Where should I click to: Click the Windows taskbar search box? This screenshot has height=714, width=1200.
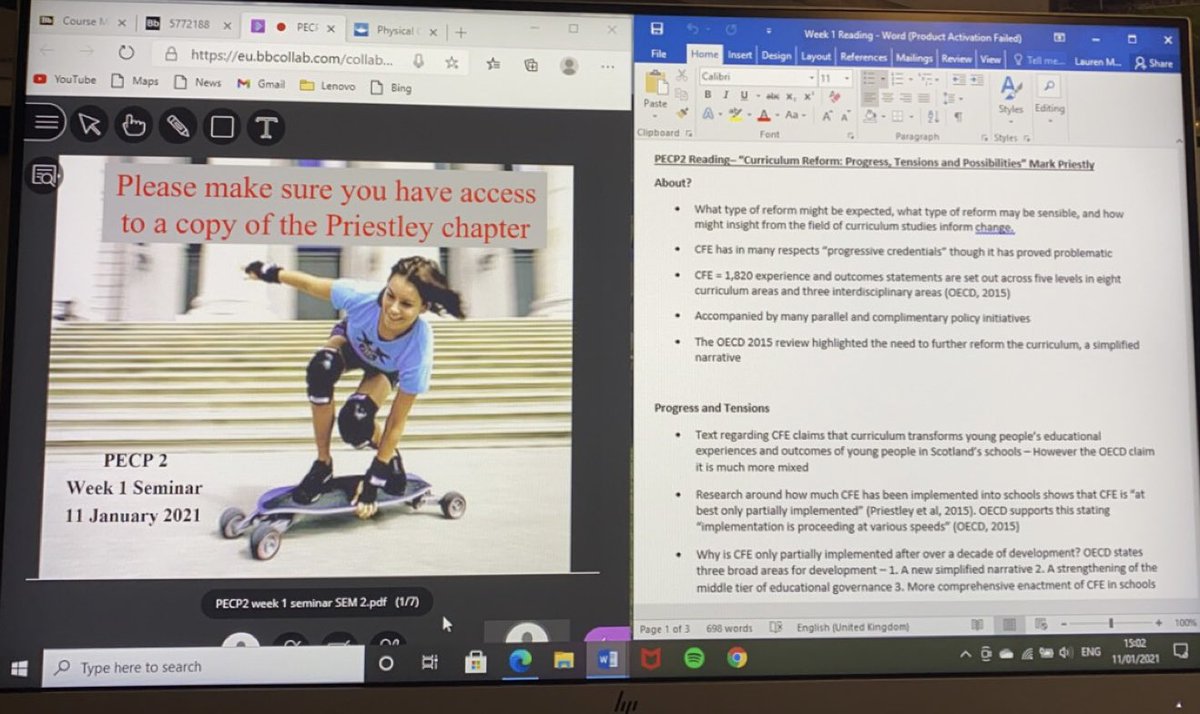(x=203, y=667)
